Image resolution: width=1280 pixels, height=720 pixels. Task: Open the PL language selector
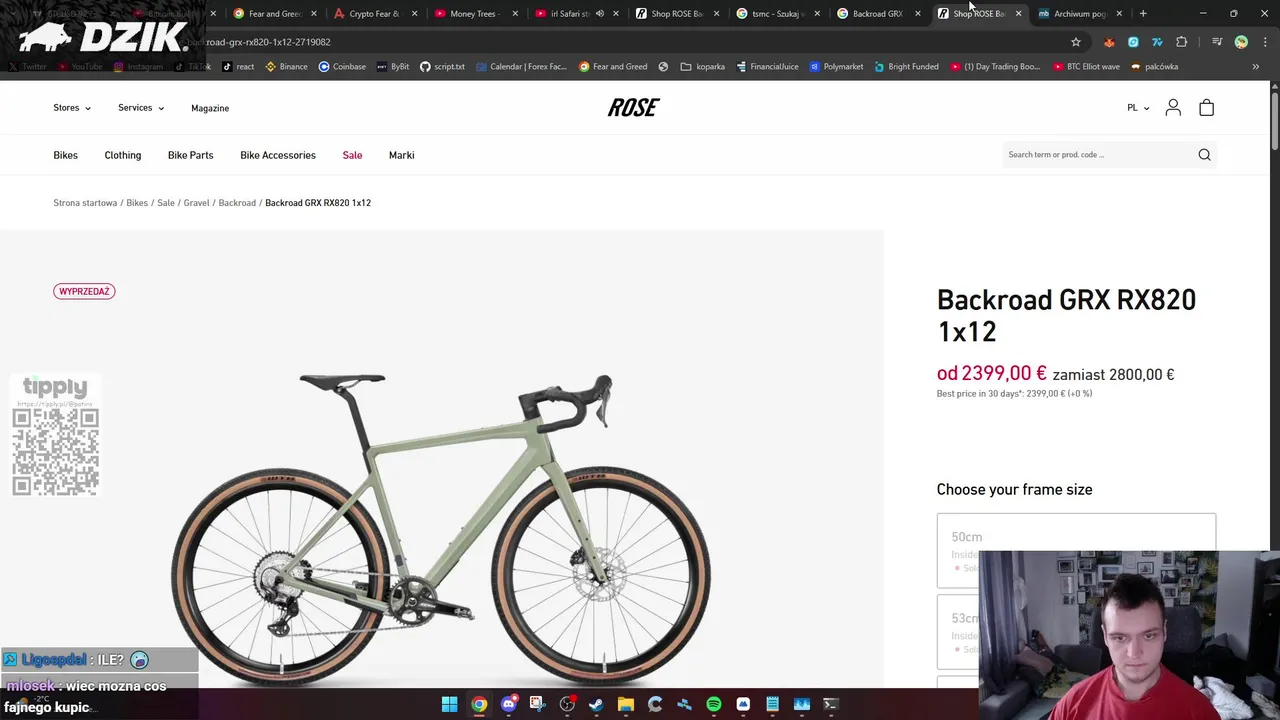click(x=1138, y=108)
